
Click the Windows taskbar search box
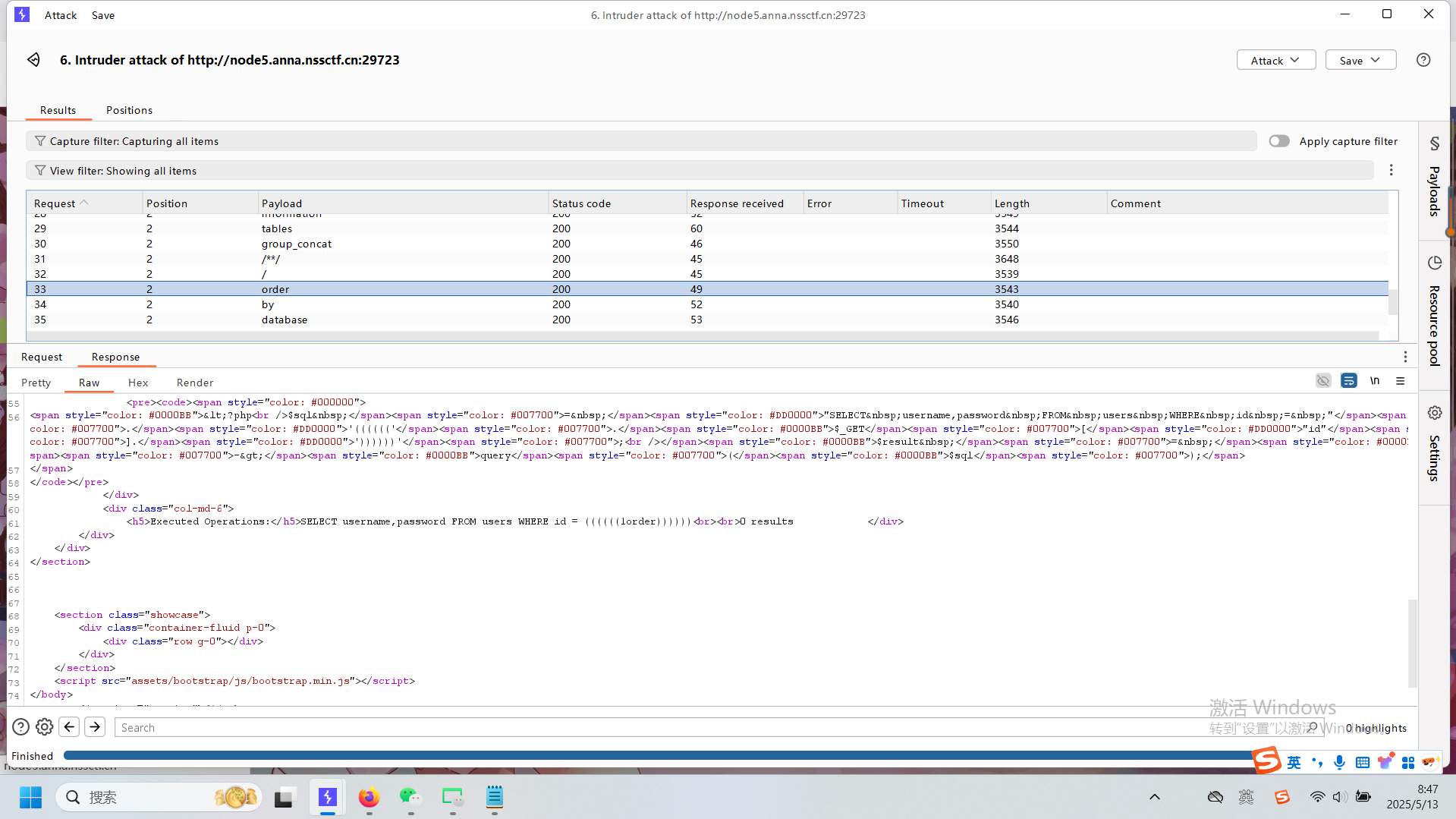click(x=159, y=797)
